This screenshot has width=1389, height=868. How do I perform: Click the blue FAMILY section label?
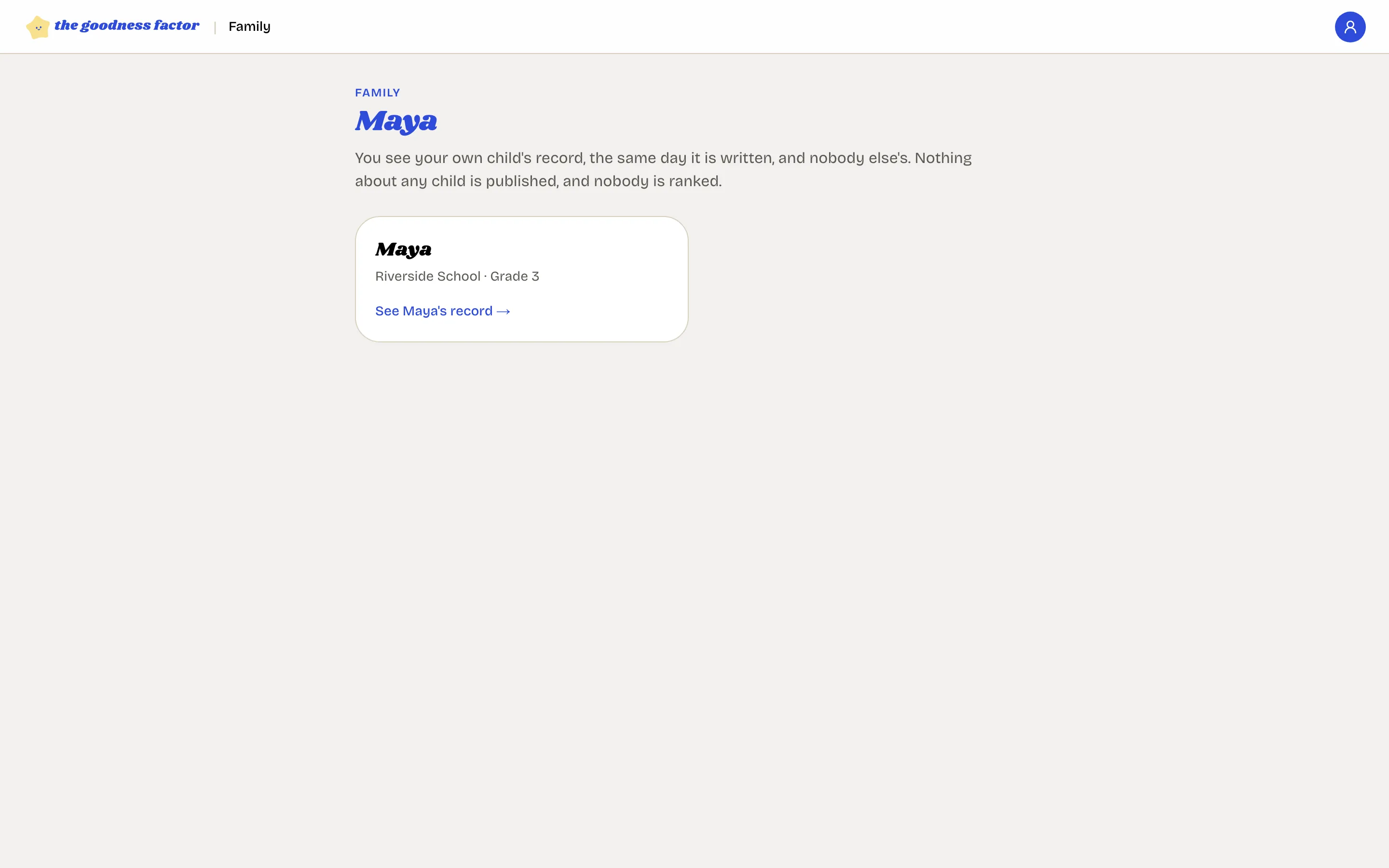coord(377,93)
